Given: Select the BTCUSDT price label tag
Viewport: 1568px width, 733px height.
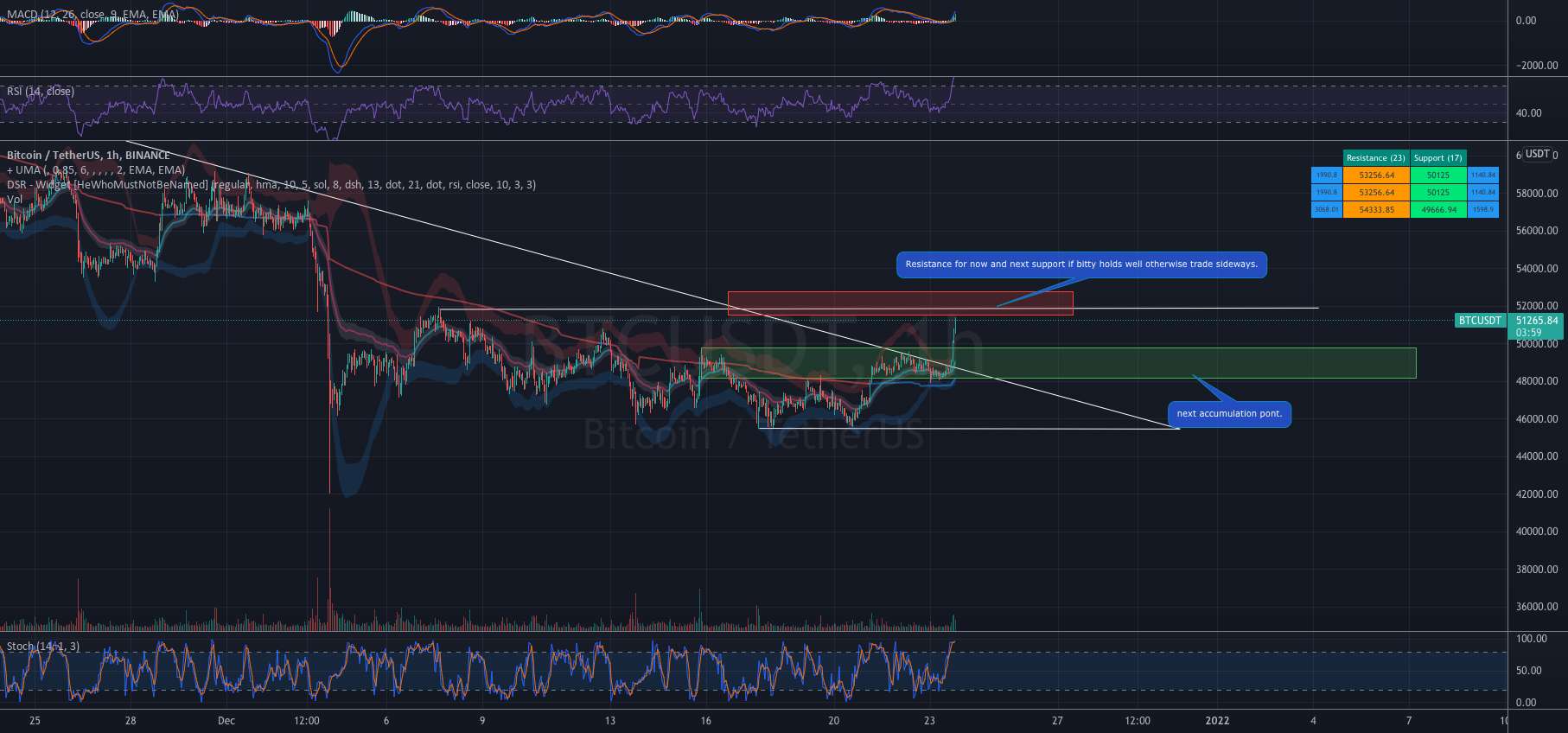Looking at the screenshot, I should (1480, 321).
